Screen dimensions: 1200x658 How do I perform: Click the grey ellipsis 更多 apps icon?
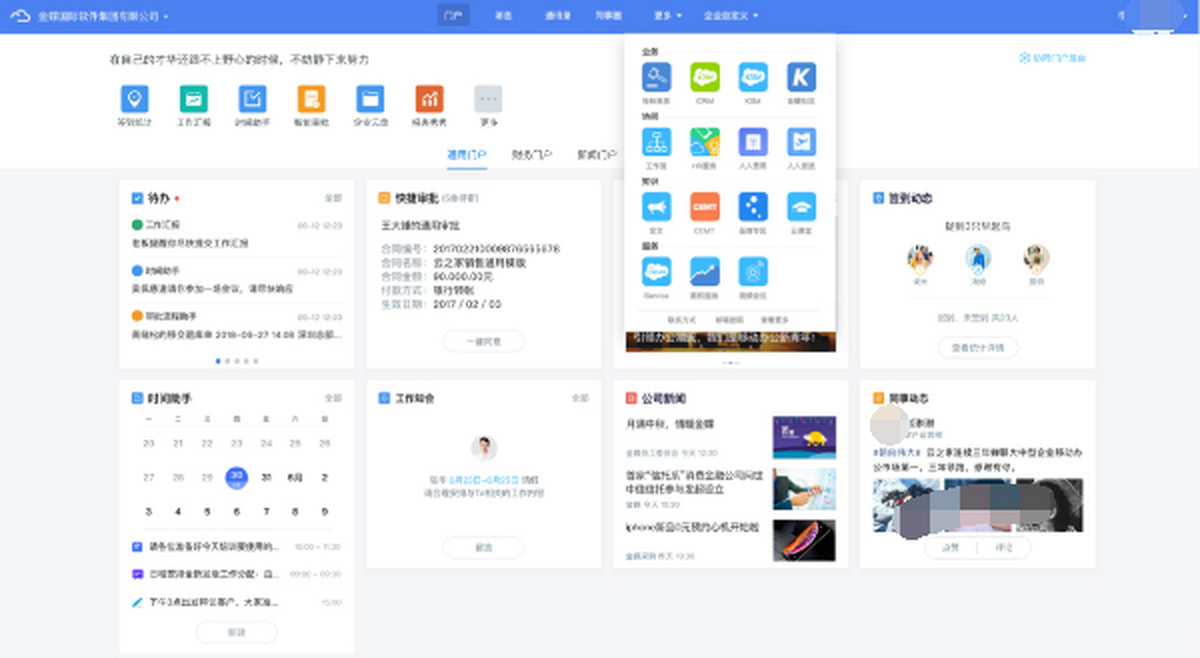point(488,99)
